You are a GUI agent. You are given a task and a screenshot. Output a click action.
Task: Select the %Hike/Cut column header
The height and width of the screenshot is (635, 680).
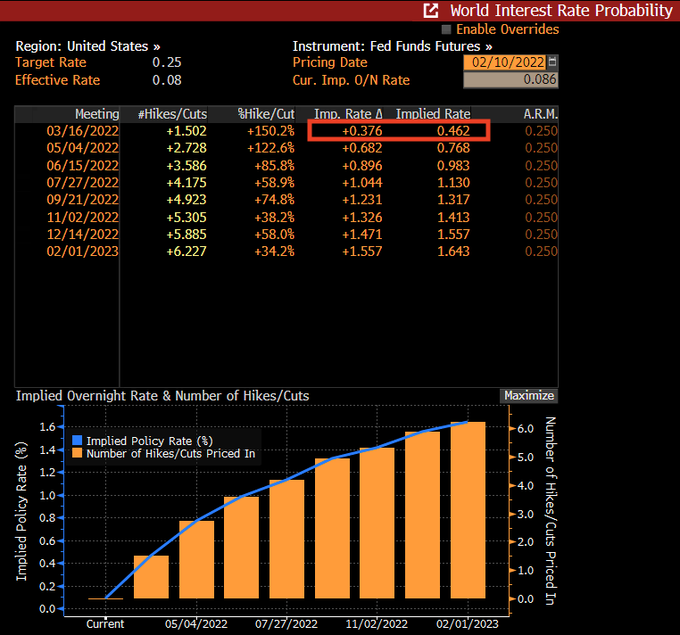click(265, 114)
